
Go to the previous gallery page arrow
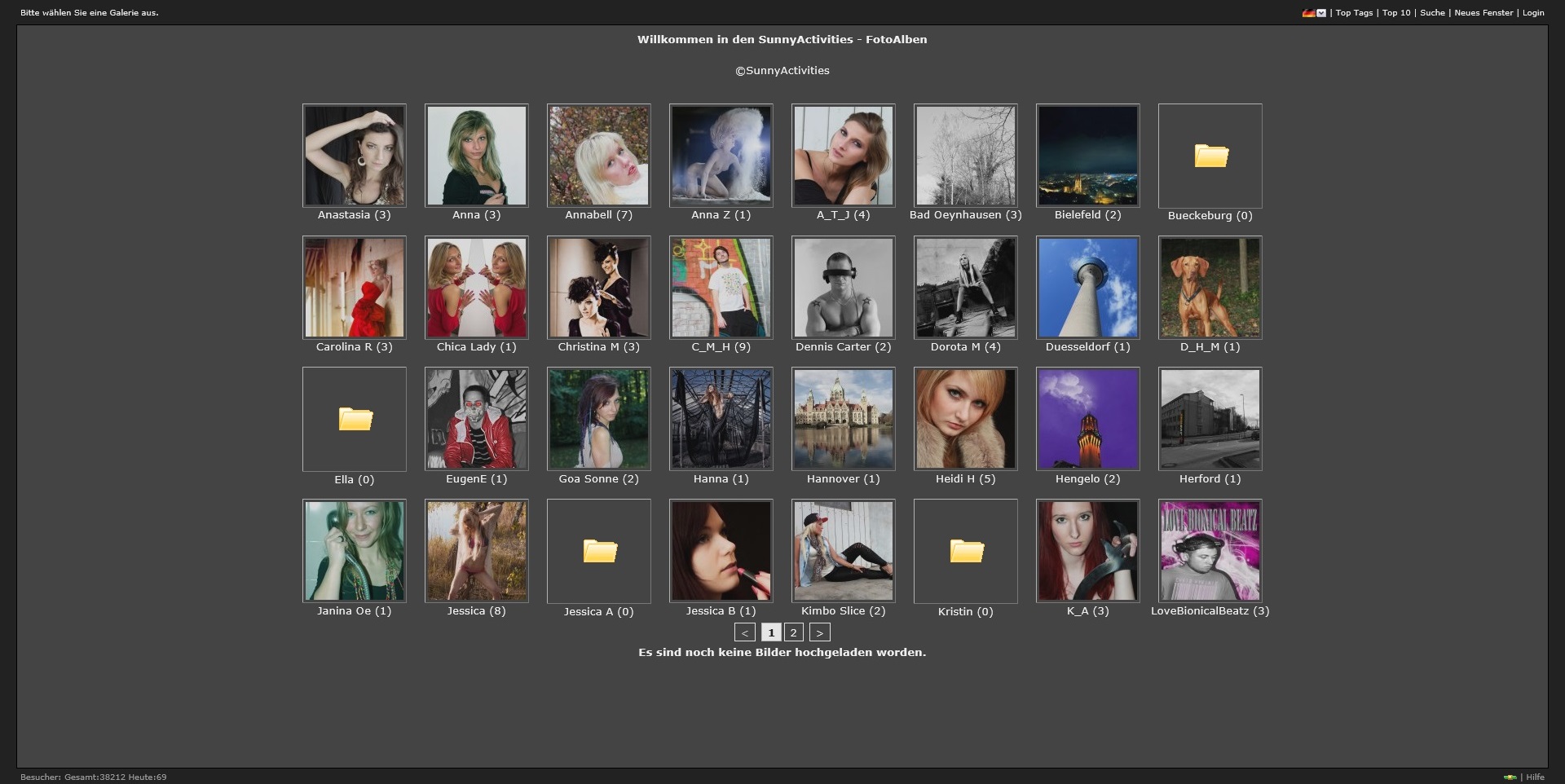tap(744, 632)
